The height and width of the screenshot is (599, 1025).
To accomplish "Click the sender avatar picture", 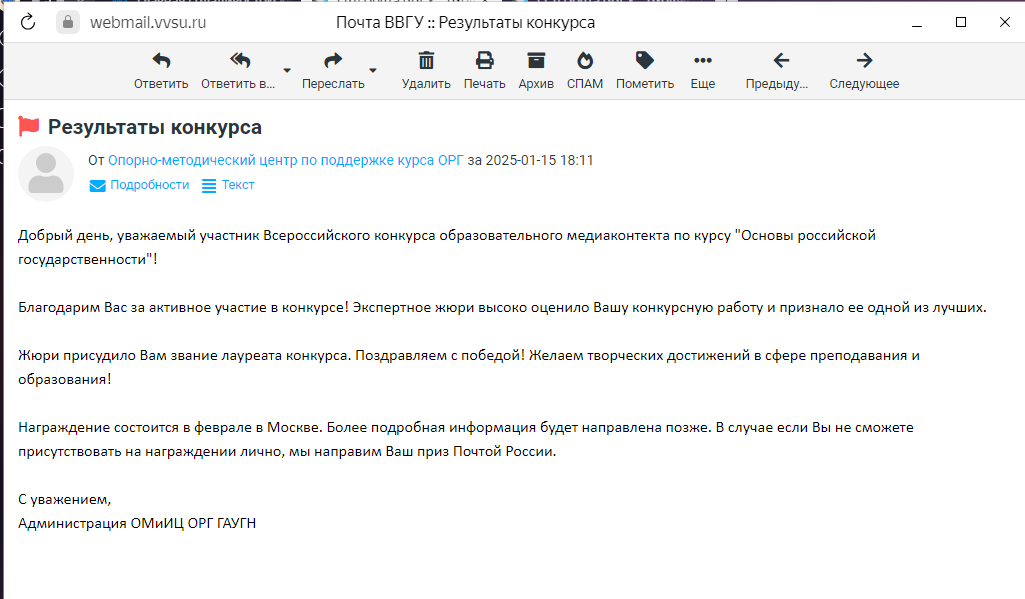I will pyautogui.click(x=46, y=174).
